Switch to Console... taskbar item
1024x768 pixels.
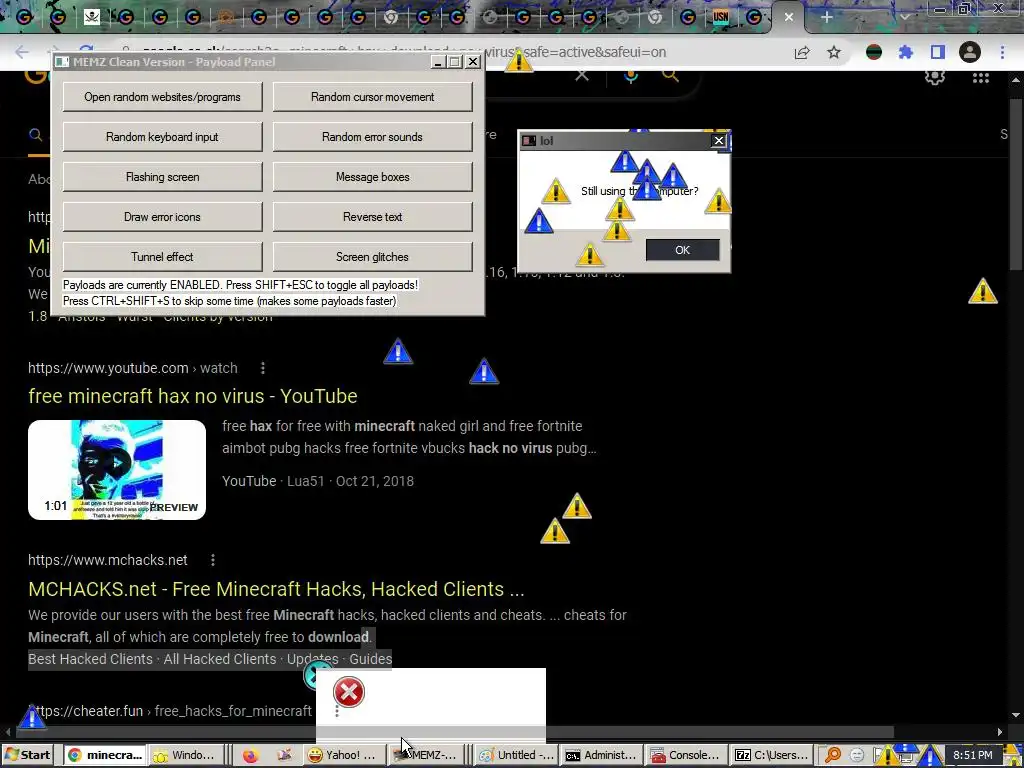coord(686,755)
